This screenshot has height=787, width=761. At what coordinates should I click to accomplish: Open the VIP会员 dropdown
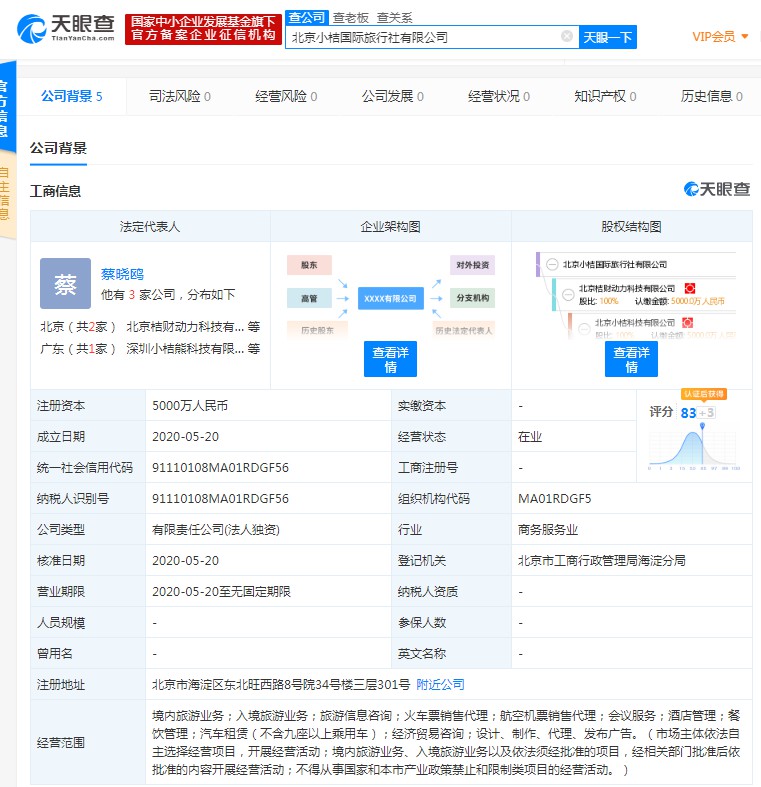(720, 37)
